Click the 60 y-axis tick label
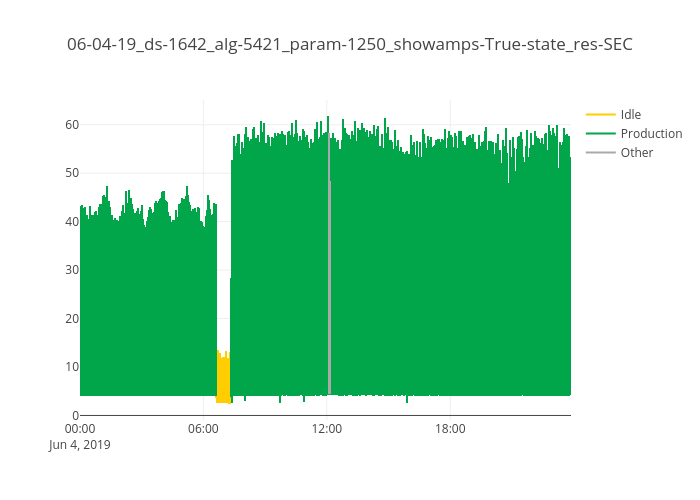Screen dimensions: 700x500 (72, 125)
